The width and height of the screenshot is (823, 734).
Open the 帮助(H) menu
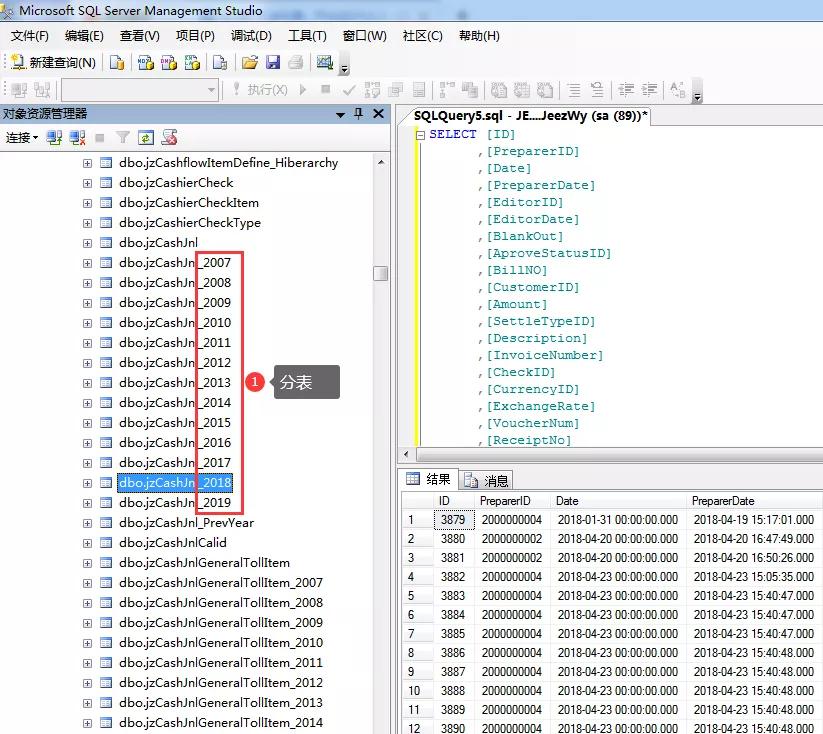point(479,36)
